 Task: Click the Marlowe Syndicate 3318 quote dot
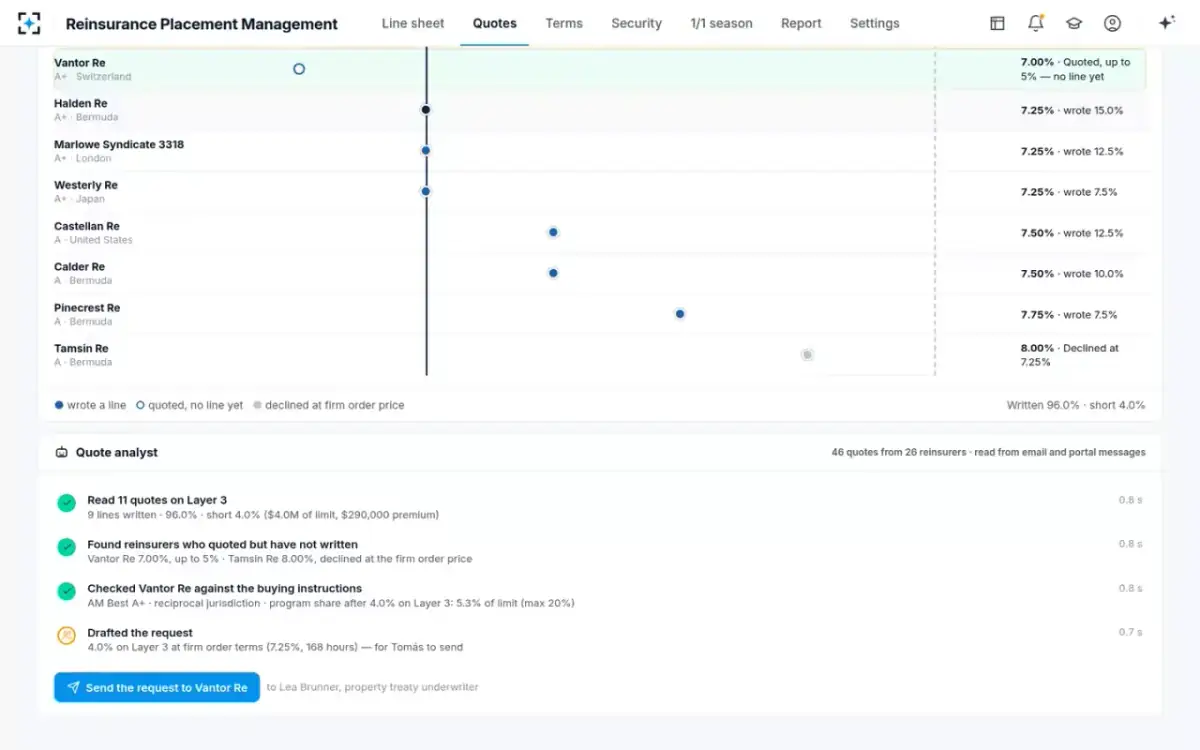(426, 151)
